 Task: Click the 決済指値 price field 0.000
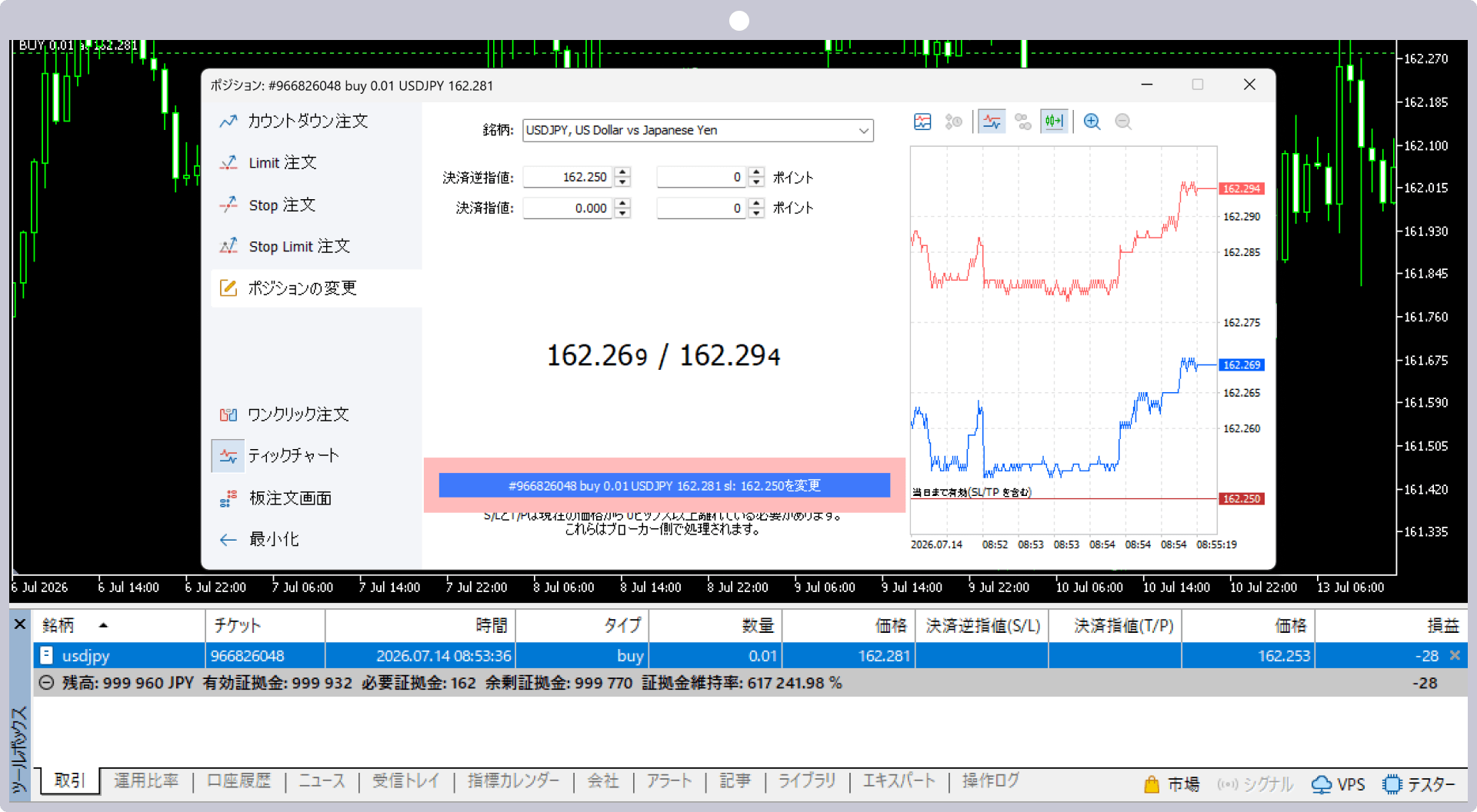point(568,208)
